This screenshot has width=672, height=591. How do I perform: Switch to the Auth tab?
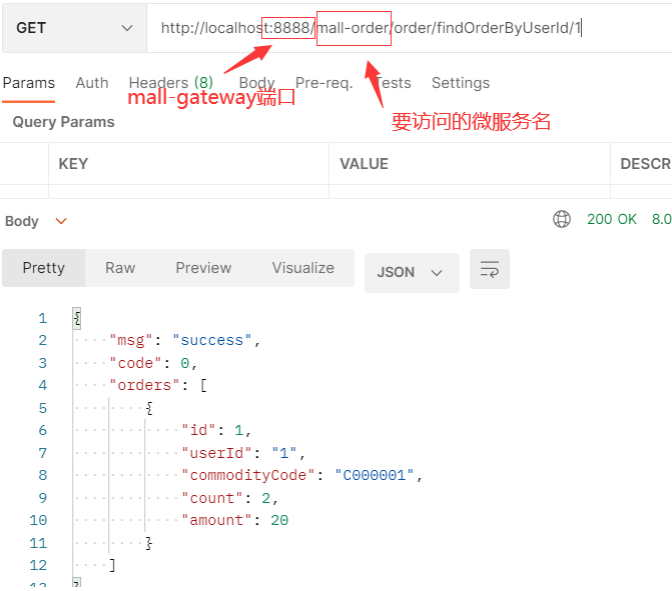click(92, 83)
